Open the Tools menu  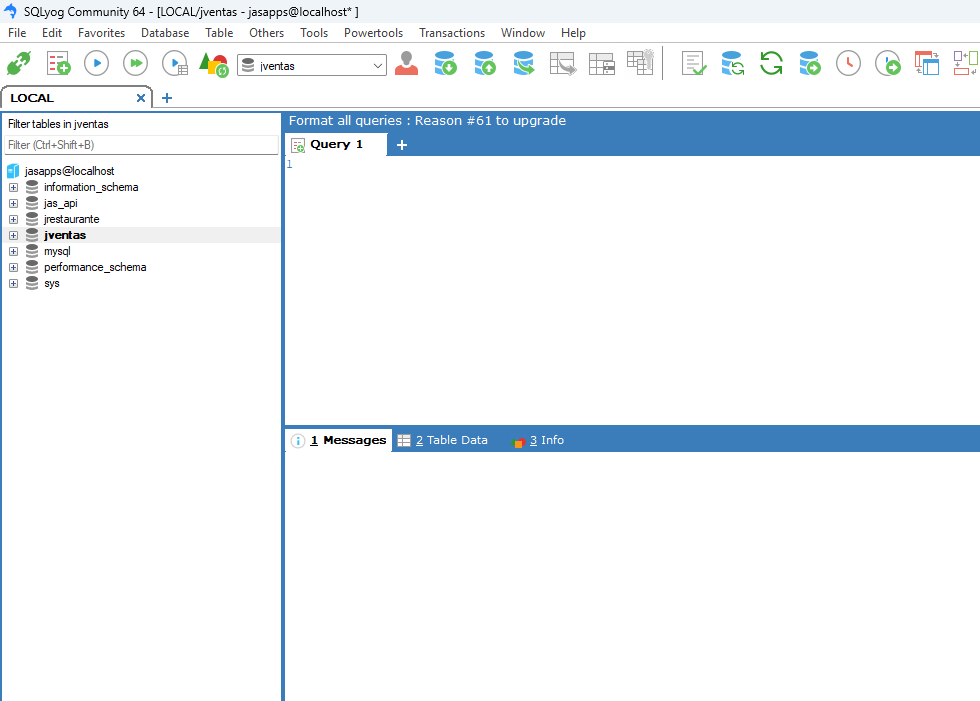point(314,32)
